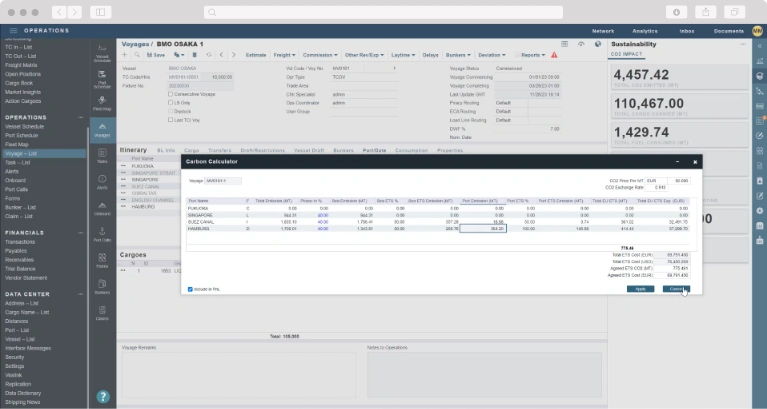The image size is (767, 409).
Task: Open the Bunkers dropdown in the toolbar
Action: pyautogui.click(x=457, y=55)
